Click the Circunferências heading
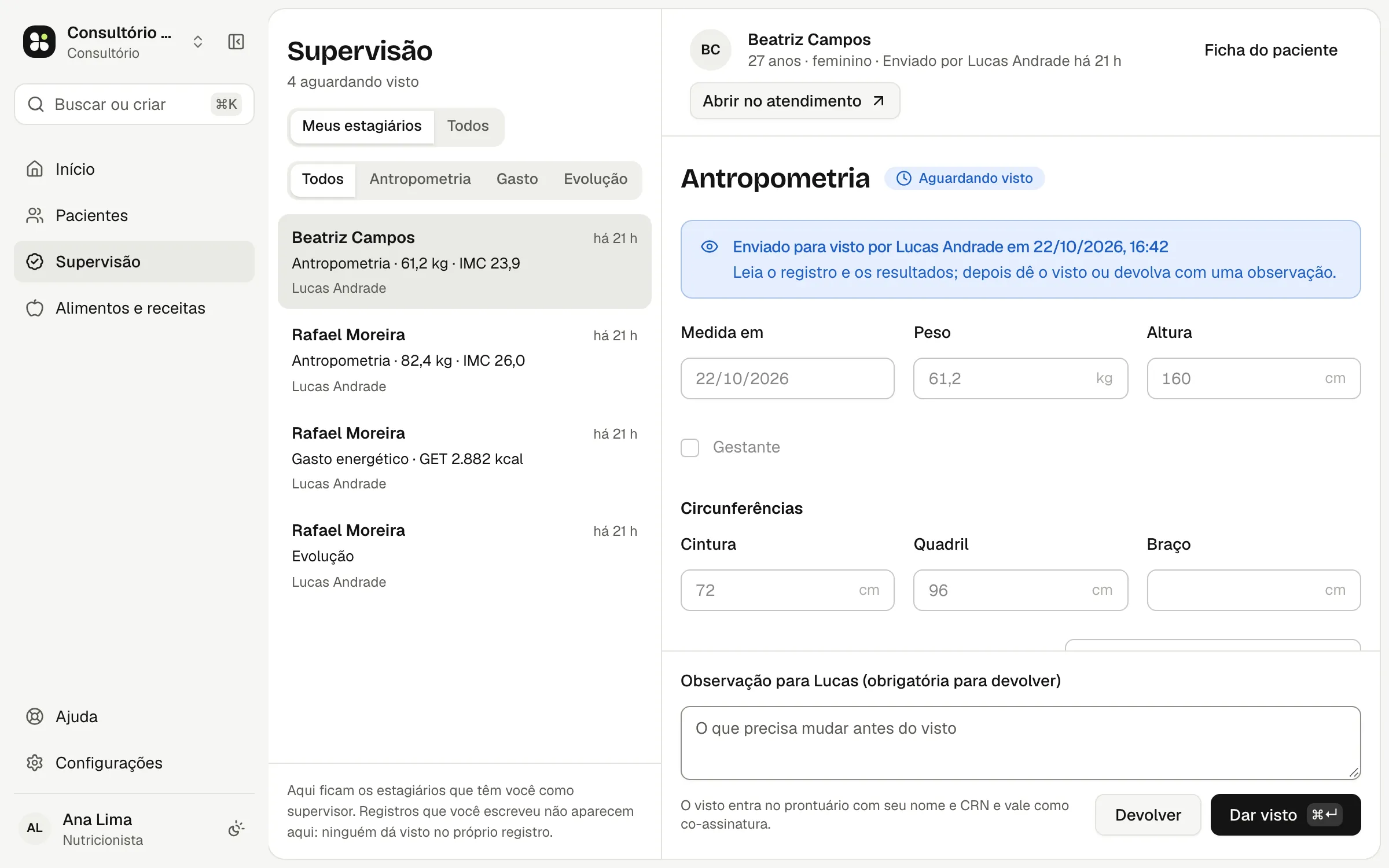This screenshot has height=868, width=1389. tap(741, 508)
